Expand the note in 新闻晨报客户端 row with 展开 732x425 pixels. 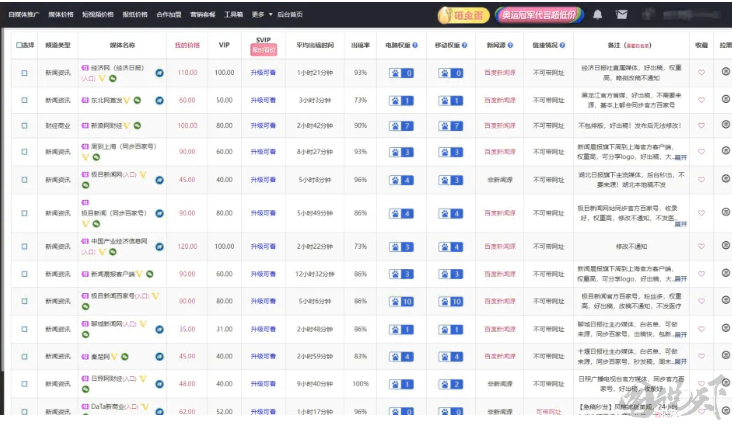[x=681, y=279]
